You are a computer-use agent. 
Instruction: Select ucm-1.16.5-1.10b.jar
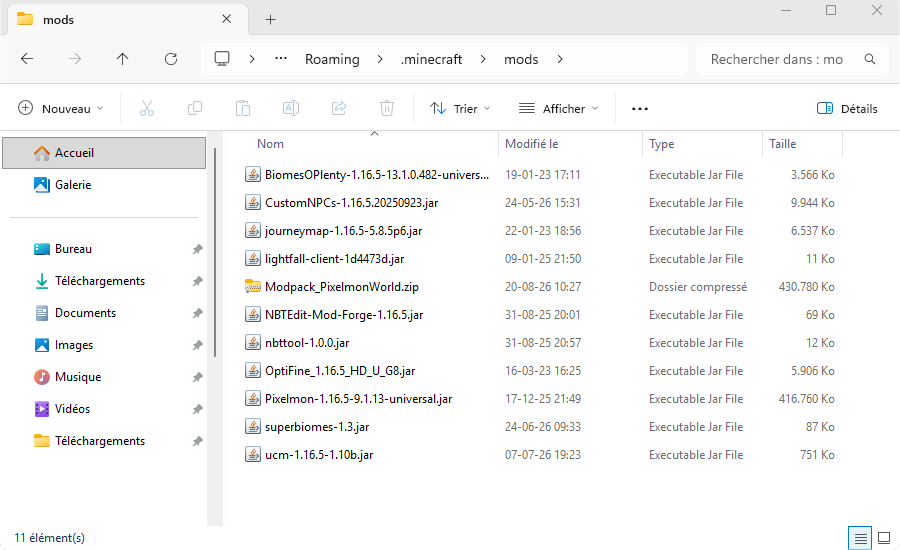point(319,455)
